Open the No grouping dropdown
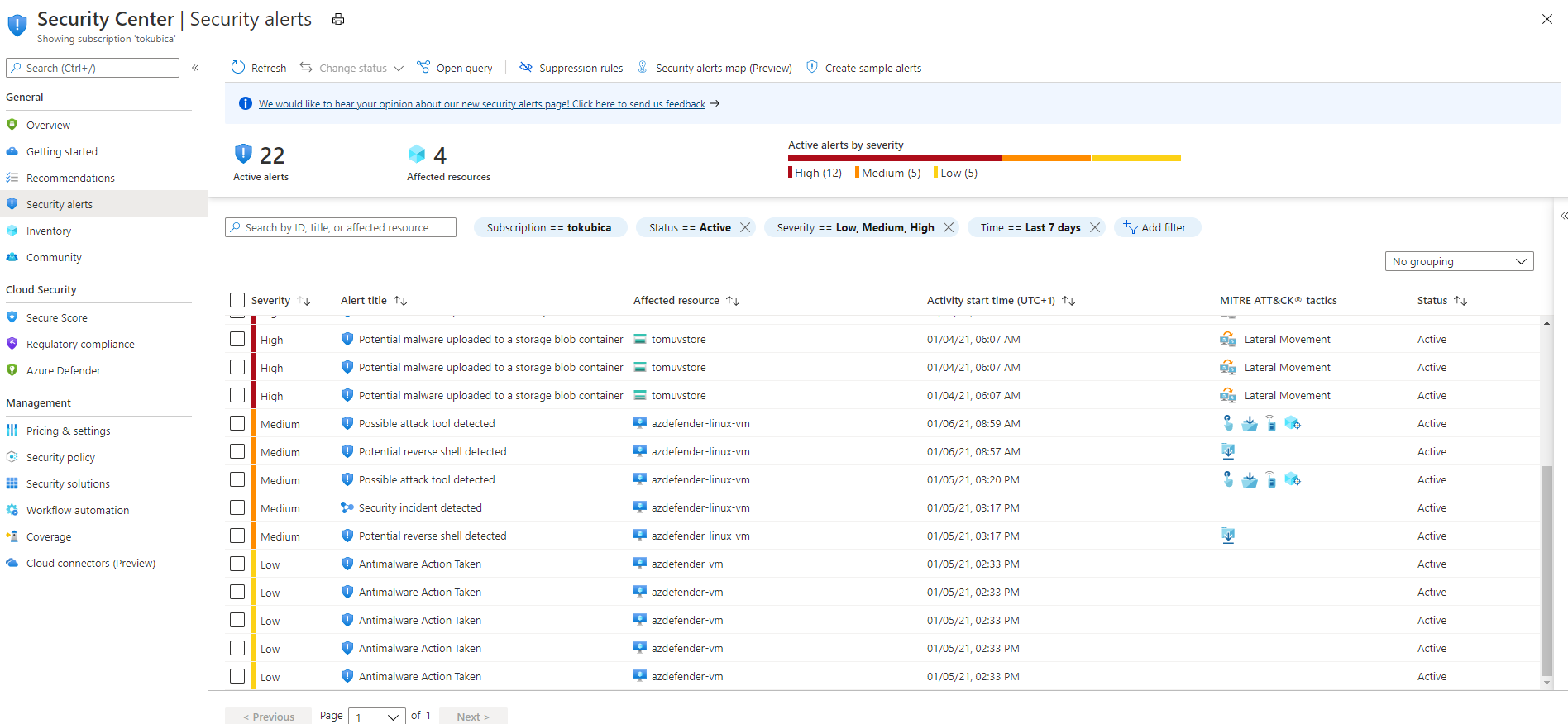Viewport: 1568px width, 724px height. (1459, 261)
